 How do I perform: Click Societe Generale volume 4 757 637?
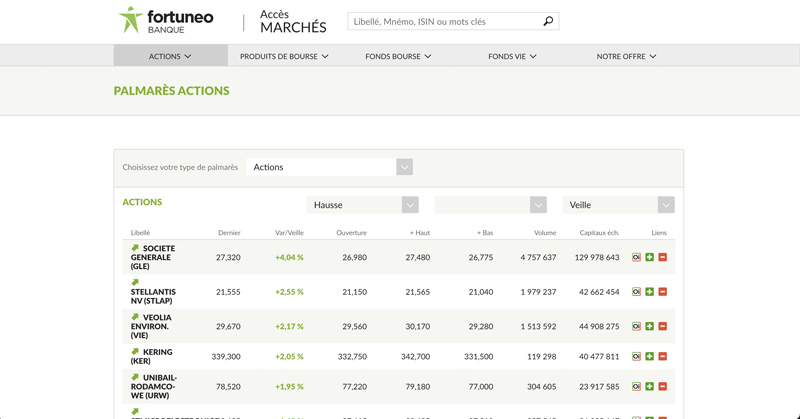[538, 257]
